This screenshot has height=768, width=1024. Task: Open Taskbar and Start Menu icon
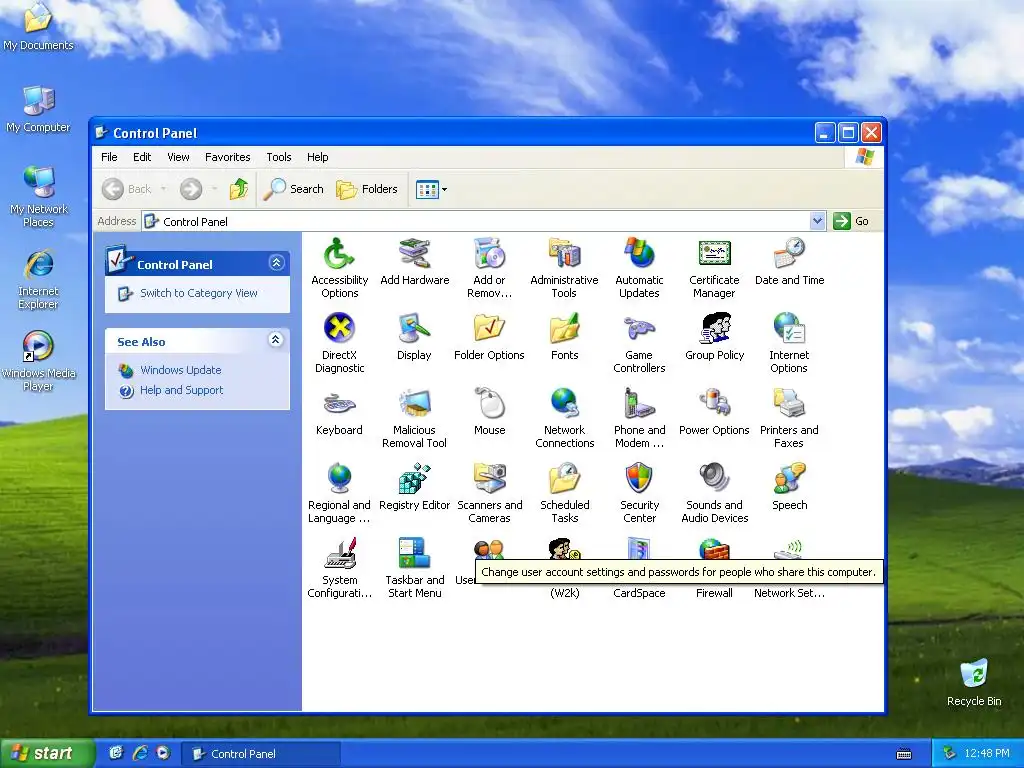pyautogui.click(x=415, y=553)
